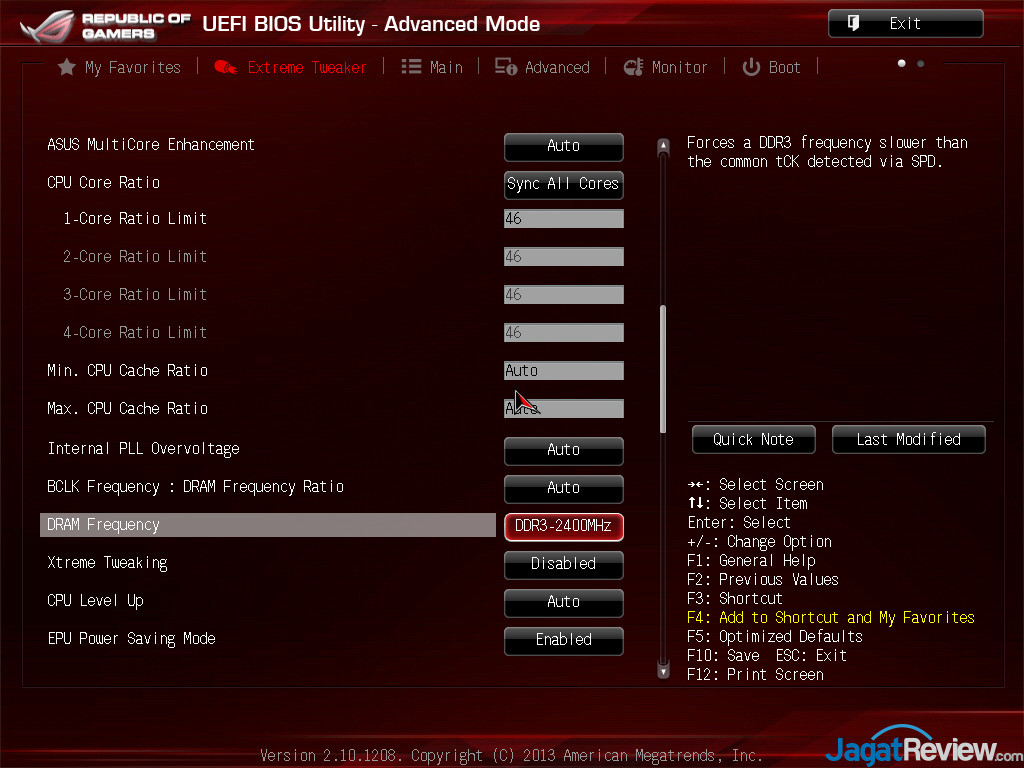Open CPU Core Ratio Sync All Cores dropdown

(x=564, y=184)
